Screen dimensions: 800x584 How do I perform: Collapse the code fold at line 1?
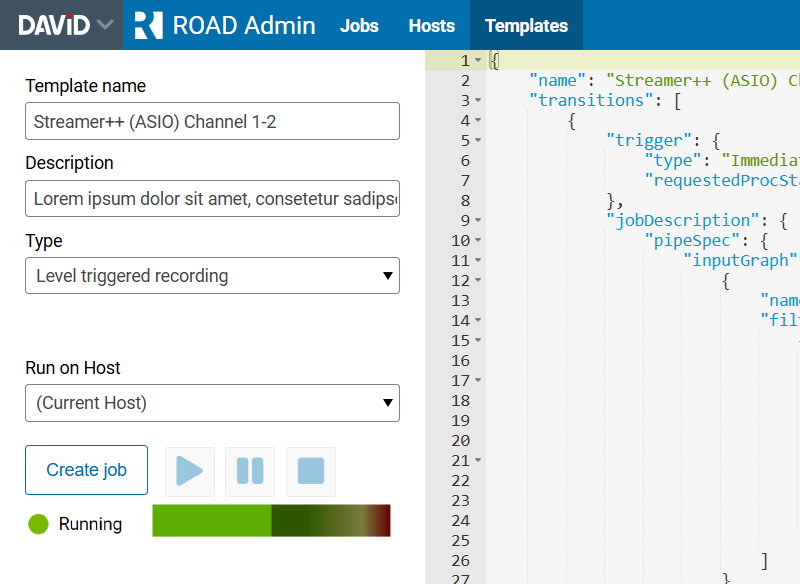[478, 61]
